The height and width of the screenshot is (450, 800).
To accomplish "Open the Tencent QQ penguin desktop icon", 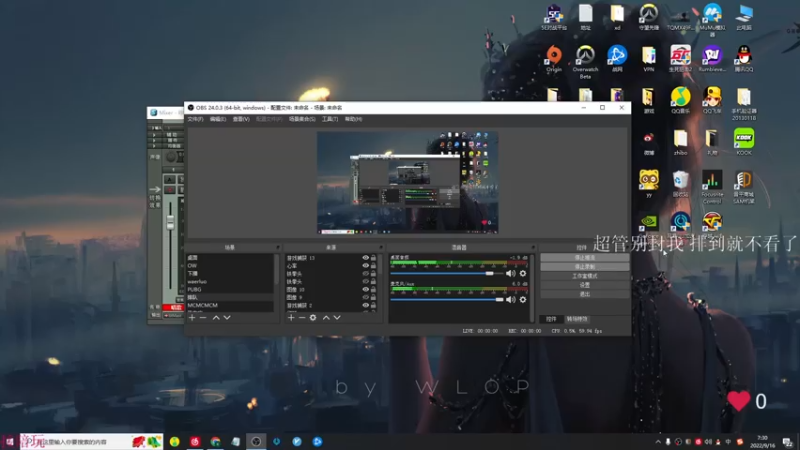I will [x=743, y=59].
